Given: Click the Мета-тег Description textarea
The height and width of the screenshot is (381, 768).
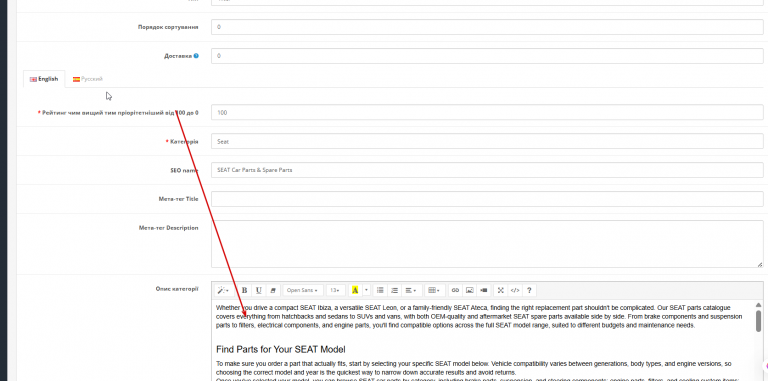Looking at the screenshot, I should tap(487, 244).
